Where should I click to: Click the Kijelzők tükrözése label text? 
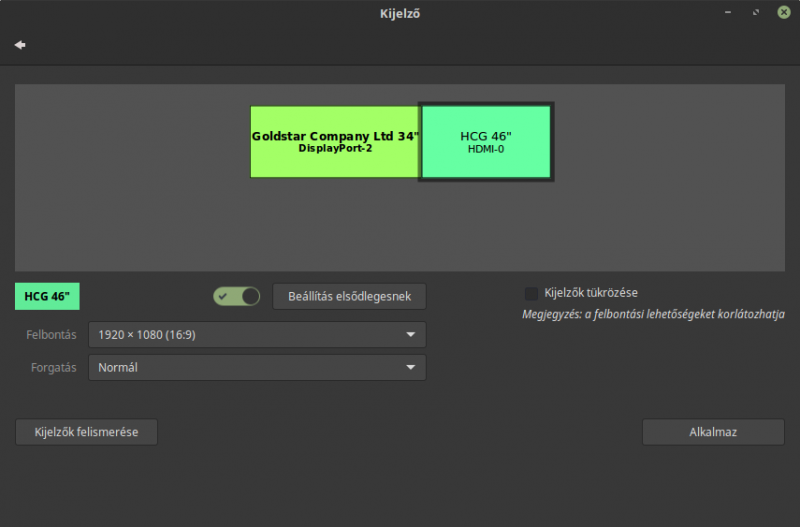590,293
